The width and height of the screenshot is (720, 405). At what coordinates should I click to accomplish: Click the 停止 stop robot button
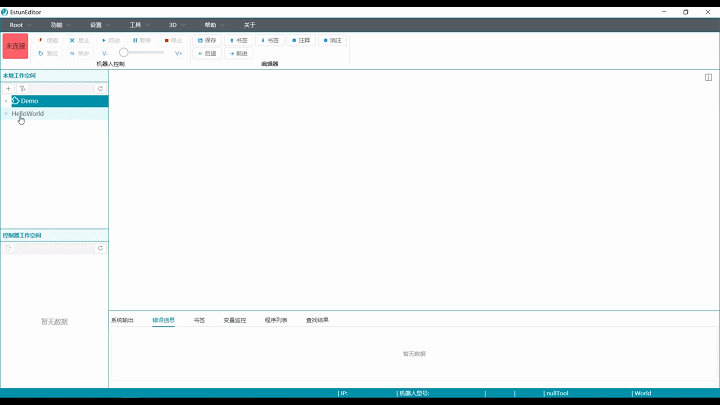click(x=173, y=40)
